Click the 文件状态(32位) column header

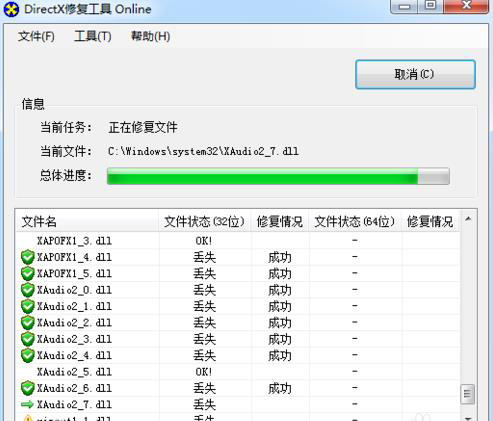tap(204, 221)
